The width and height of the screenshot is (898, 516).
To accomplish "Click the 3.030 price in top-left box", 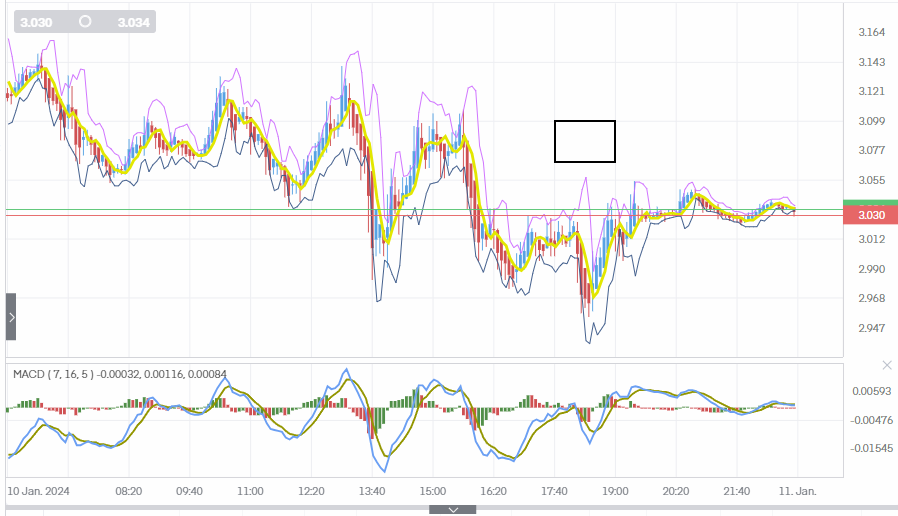I will pos(36,21).
